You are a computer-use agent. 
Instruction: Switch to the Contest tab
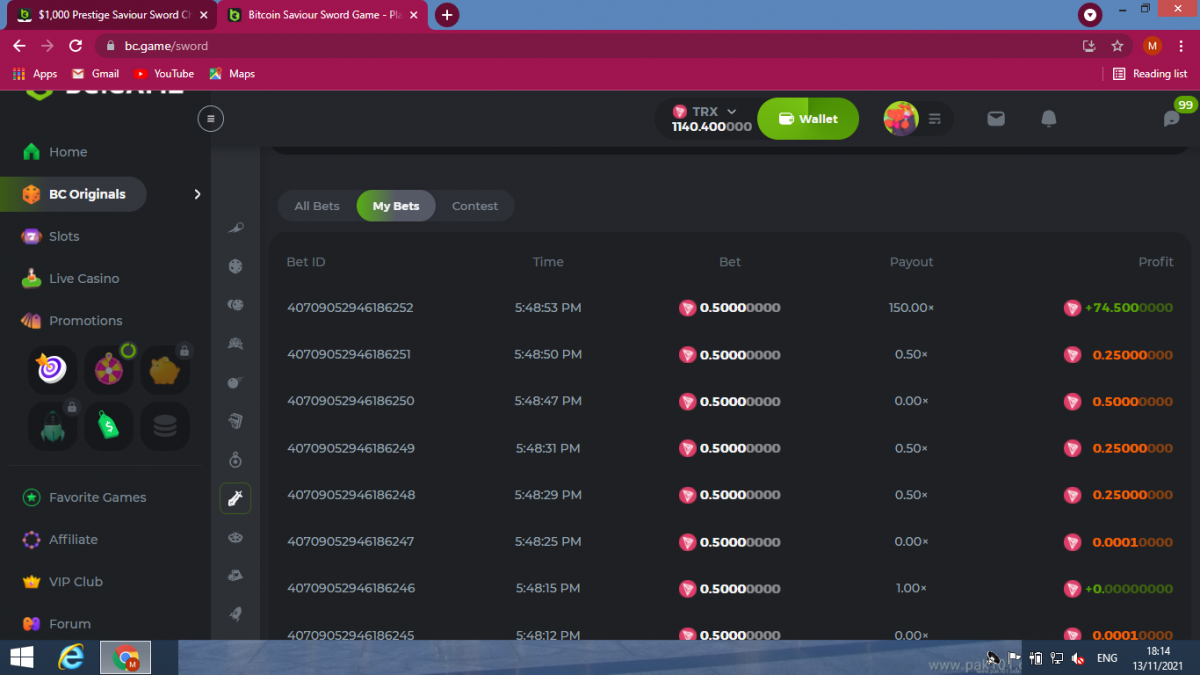tap(474, 206)
